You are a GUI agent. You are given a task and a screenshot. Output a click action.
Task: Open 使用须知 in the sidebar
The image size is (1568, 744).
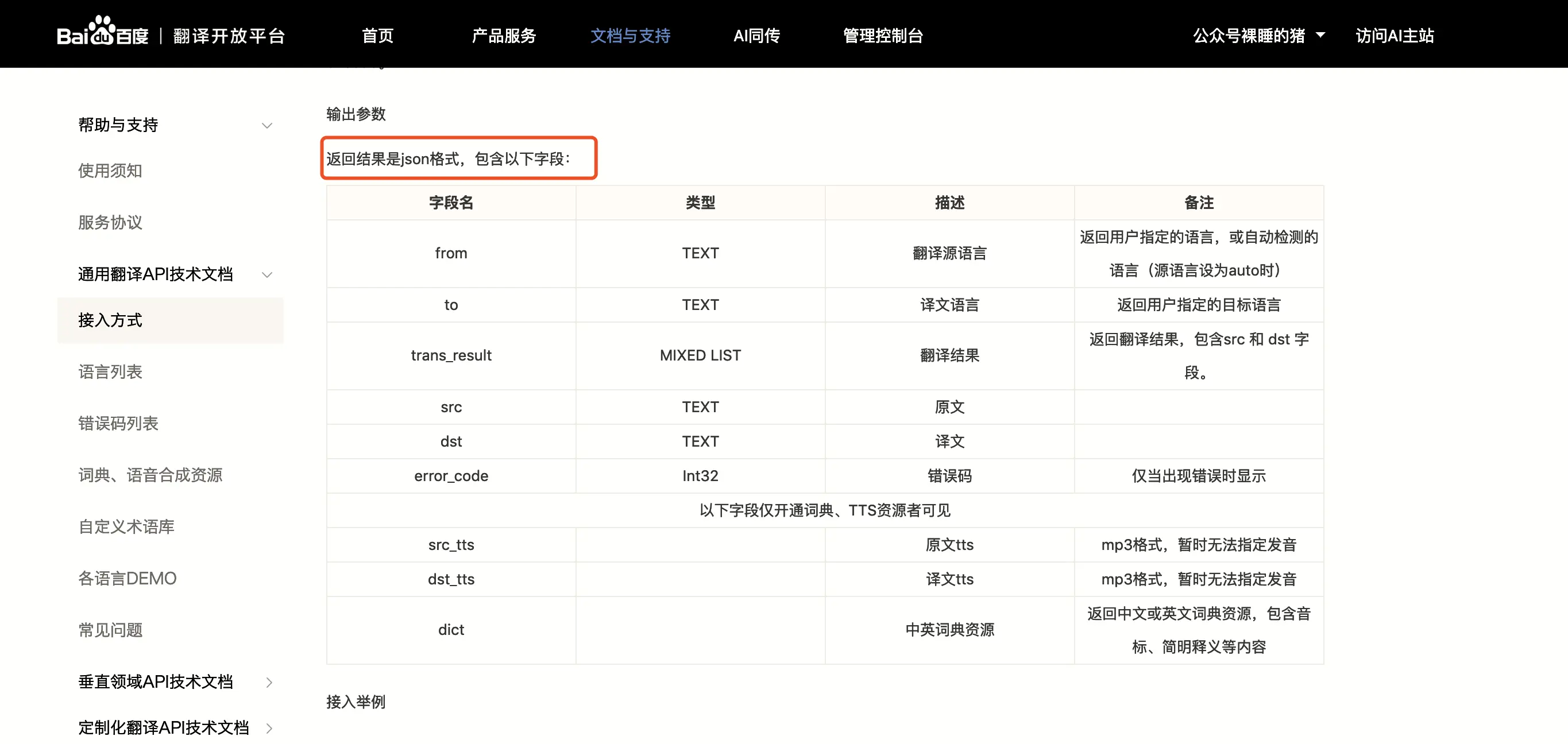[110, 171]
